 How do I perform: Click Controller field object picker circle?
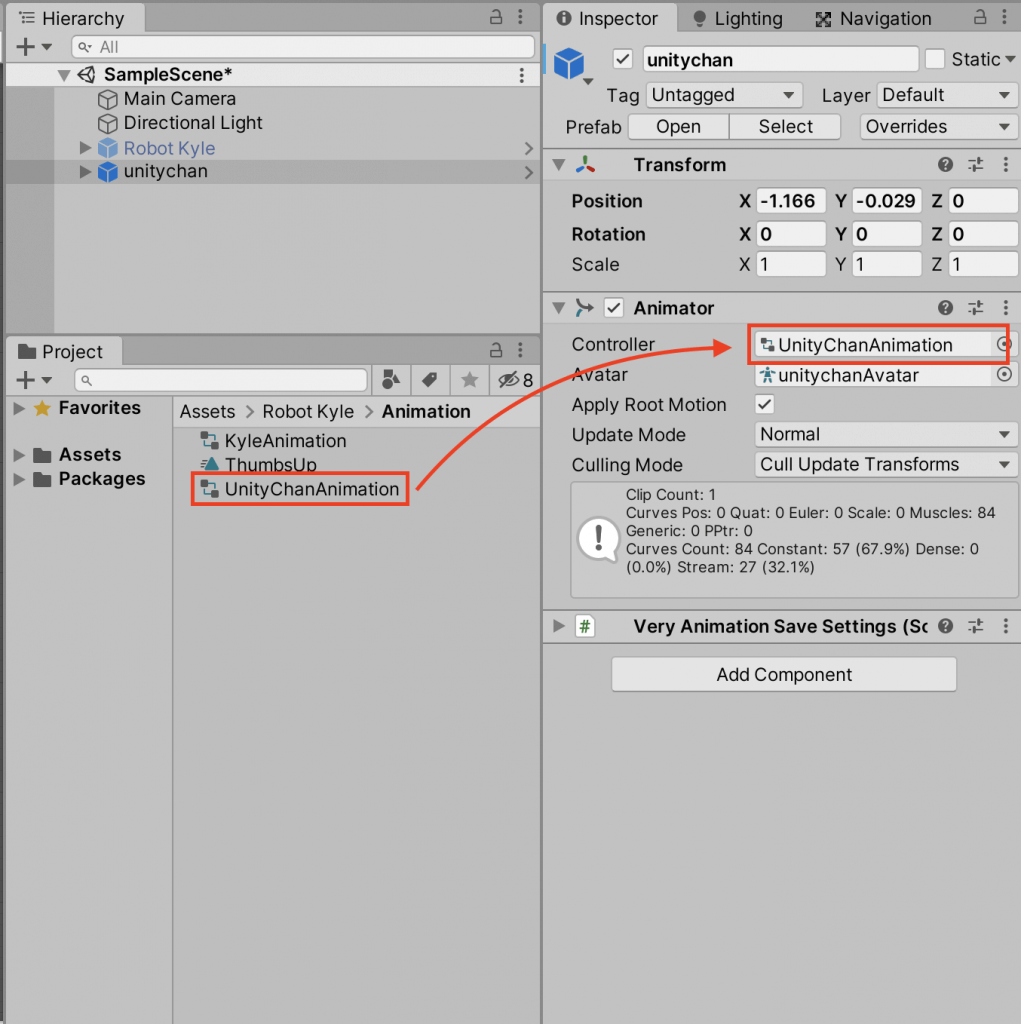[1004, 344]
